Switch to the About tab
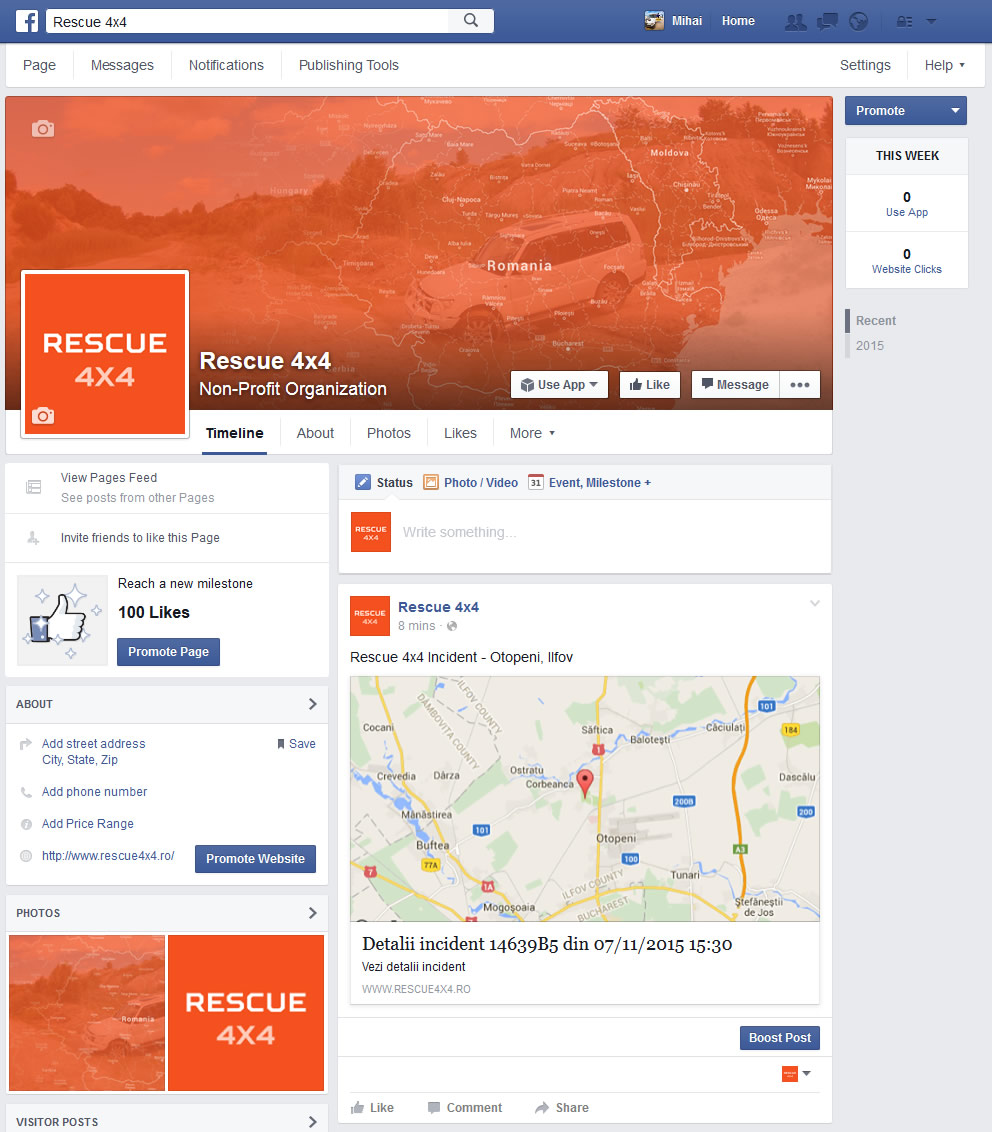 pyautogui.click(x=315, y=433)
